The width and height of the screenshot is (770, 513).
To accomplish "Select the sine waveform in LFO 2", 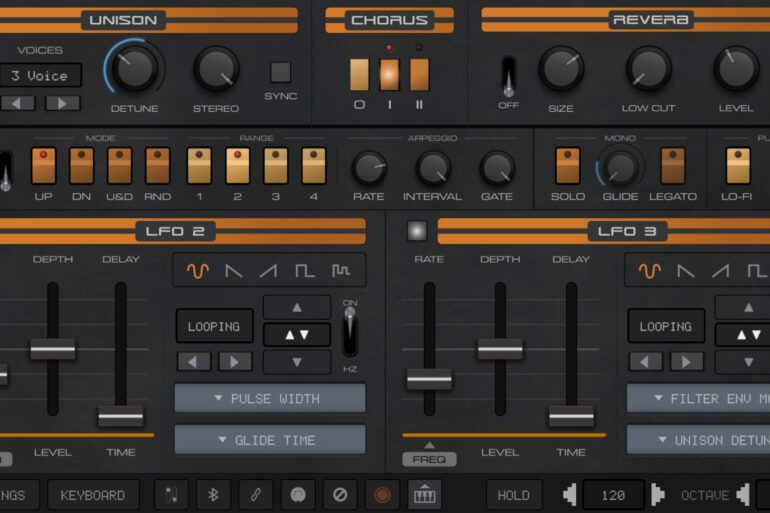I will tap(198, 270).
